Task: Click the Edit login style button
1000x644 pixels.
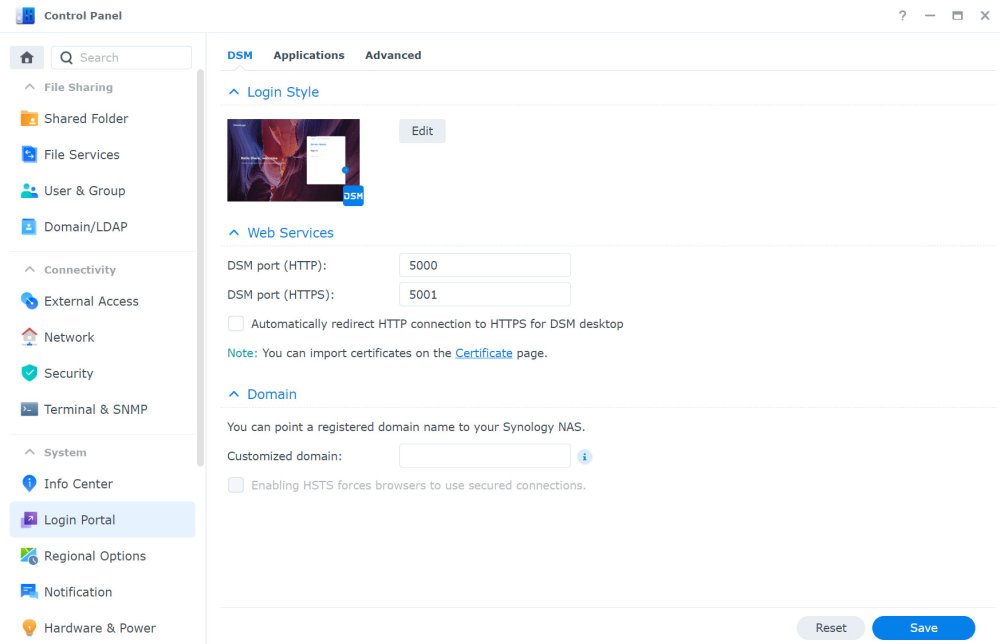Action: point(422,131)
